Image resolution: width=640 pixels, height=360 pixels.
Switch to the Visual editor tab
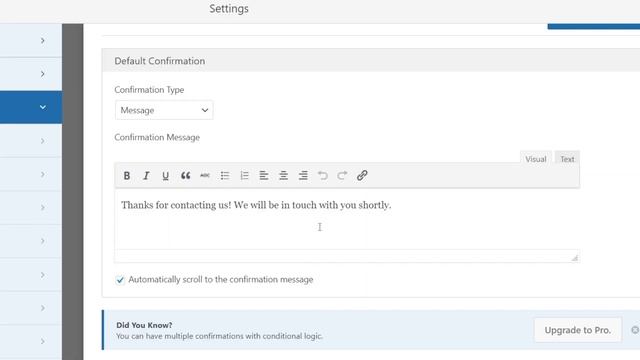pos(536,159)
